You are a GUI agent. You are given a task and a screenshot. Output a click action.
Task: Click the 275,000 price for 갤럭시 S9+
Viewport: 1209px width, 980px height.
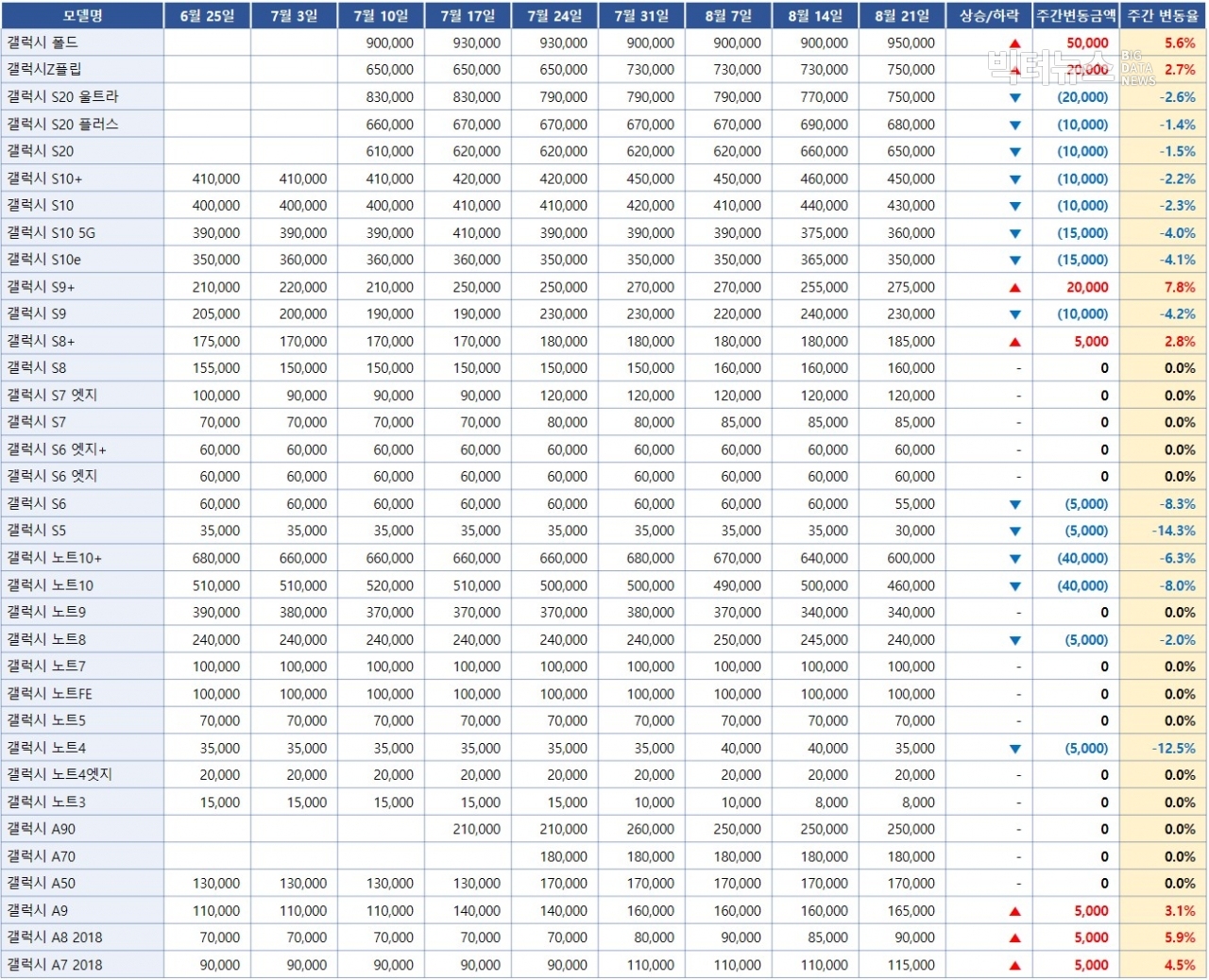tap(911, 288)
